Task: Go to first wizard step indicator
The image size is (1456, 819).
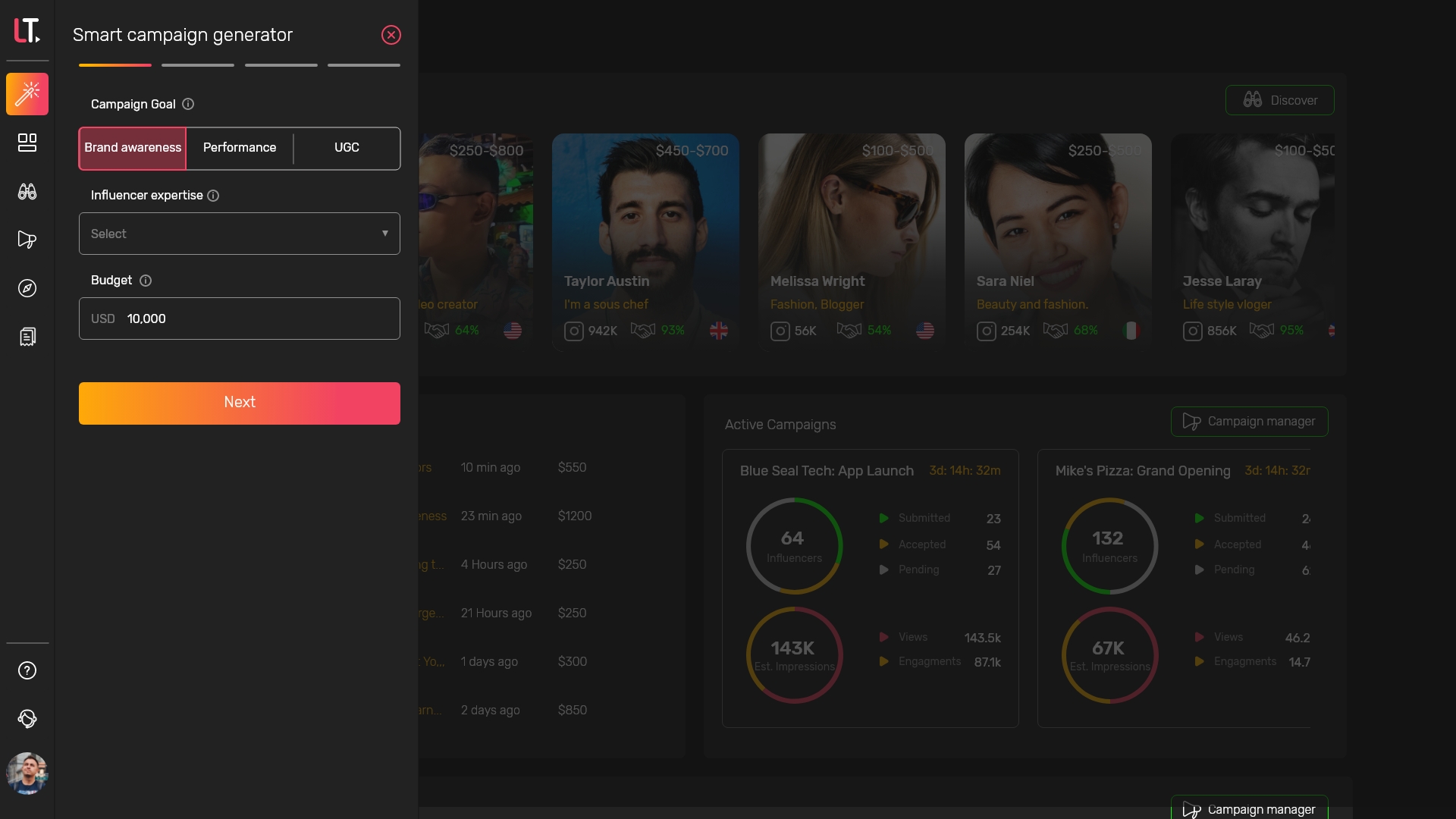Action: coord(115,65)
